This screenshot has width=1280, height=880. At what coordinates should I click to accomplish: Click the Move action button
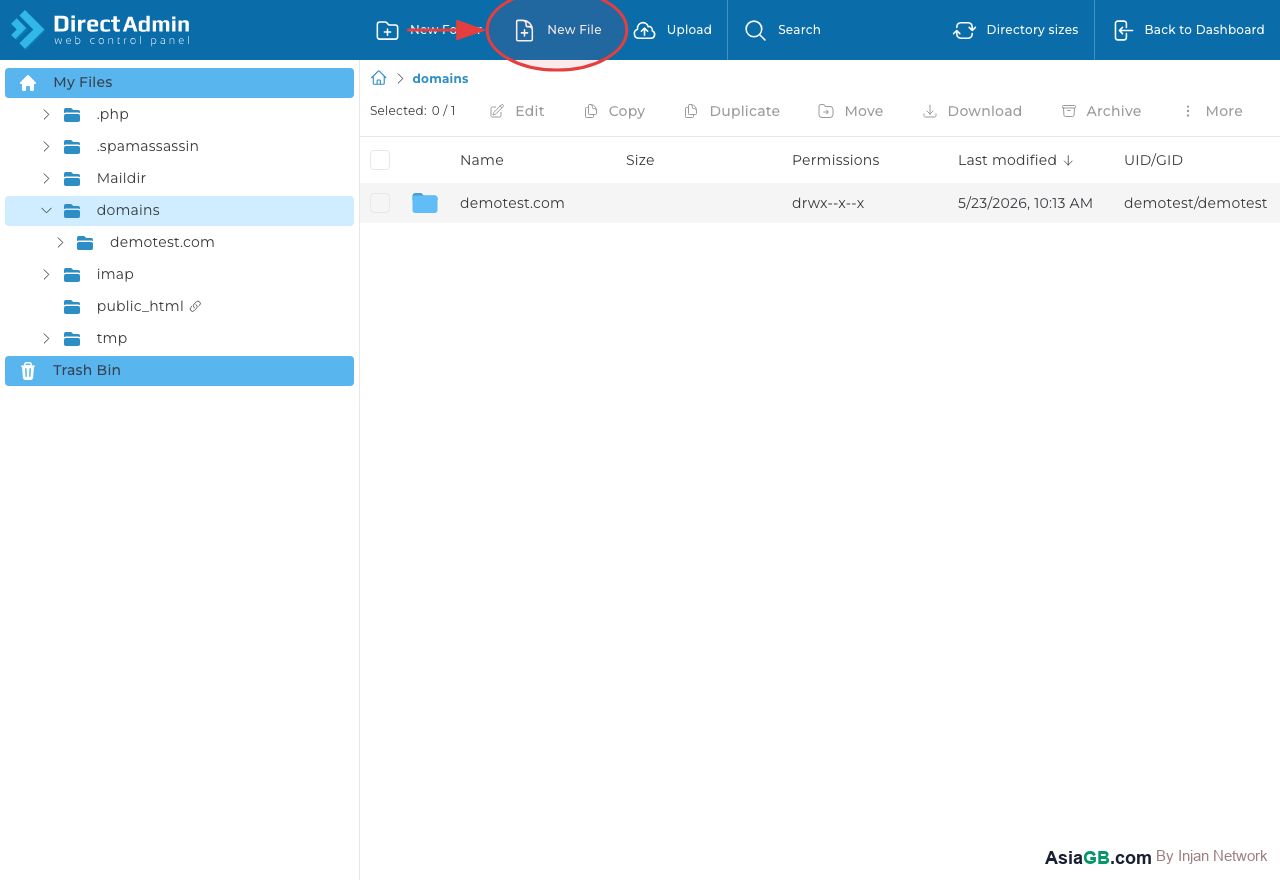point(851,111)
